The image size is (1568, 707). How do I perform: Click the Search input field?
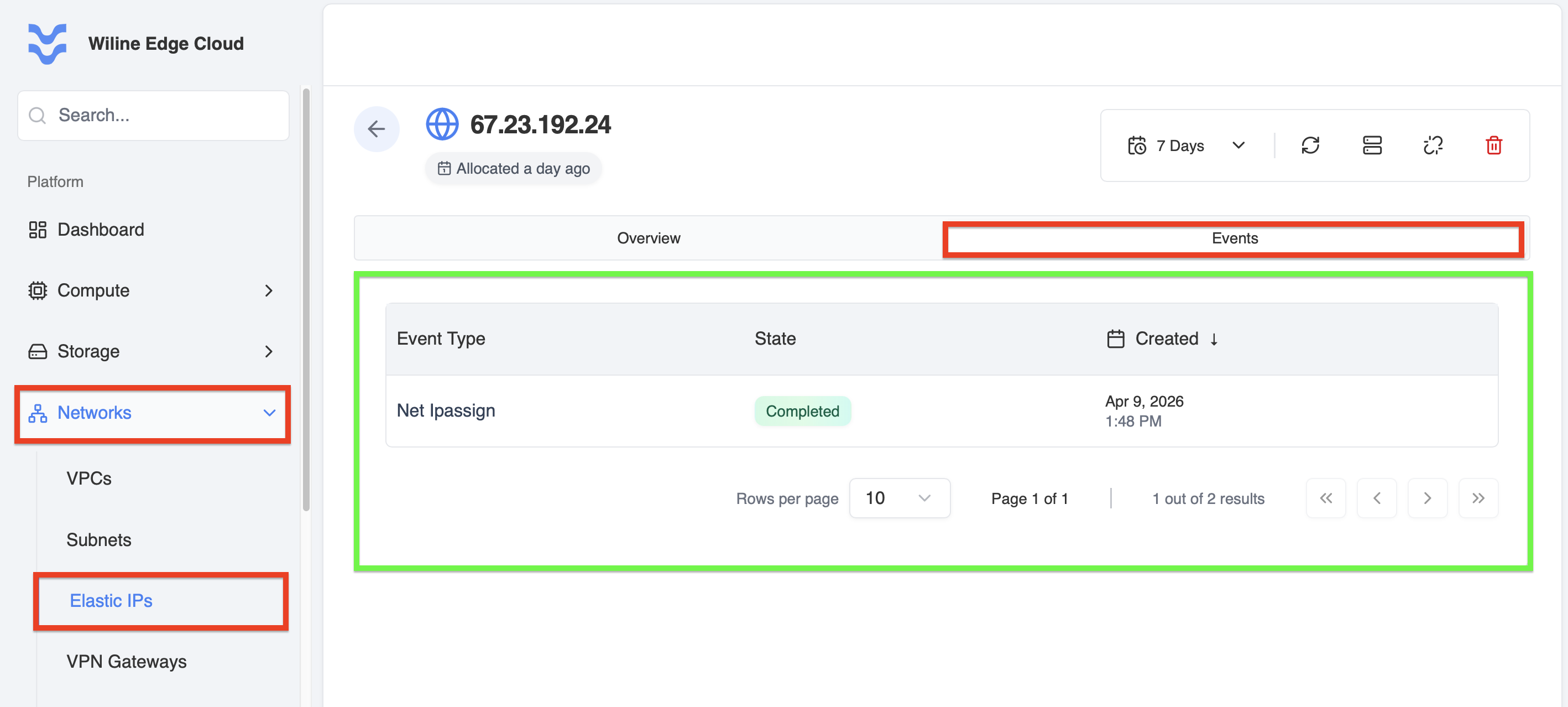point(153,115)
